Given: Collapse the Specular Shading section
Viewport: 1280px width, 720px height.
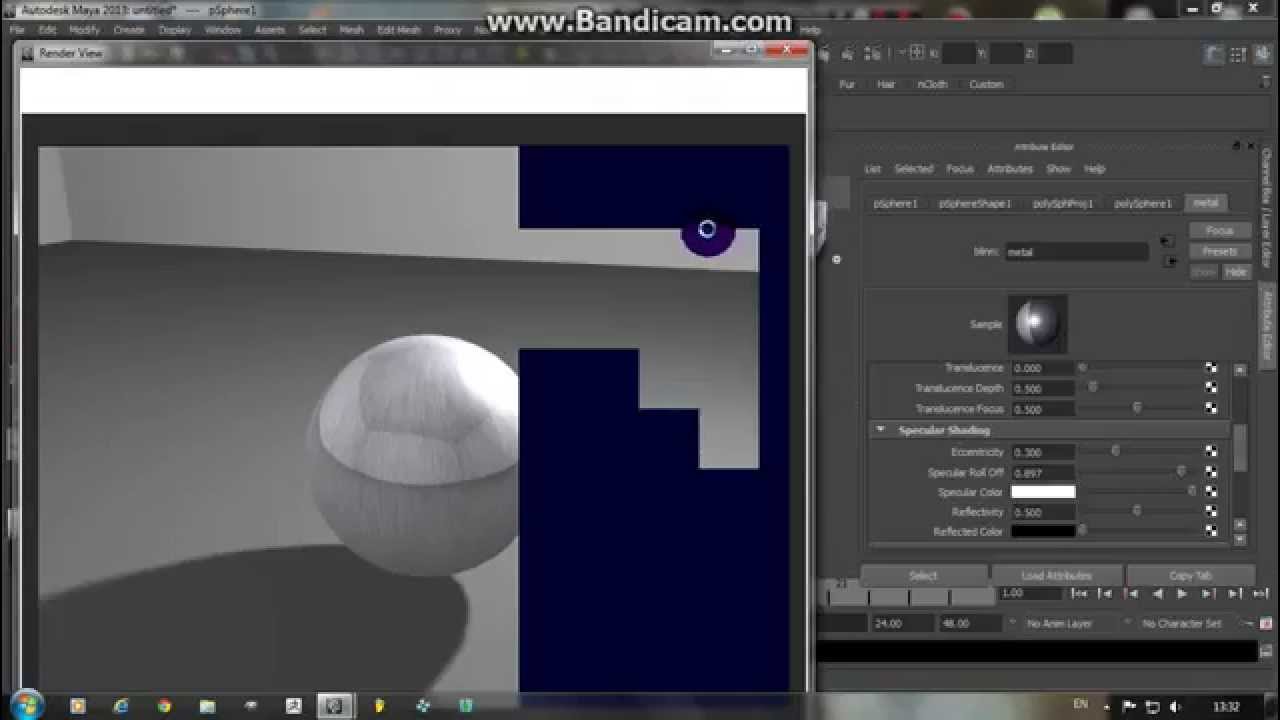Looking at the screenshot, I should (880, 430).
